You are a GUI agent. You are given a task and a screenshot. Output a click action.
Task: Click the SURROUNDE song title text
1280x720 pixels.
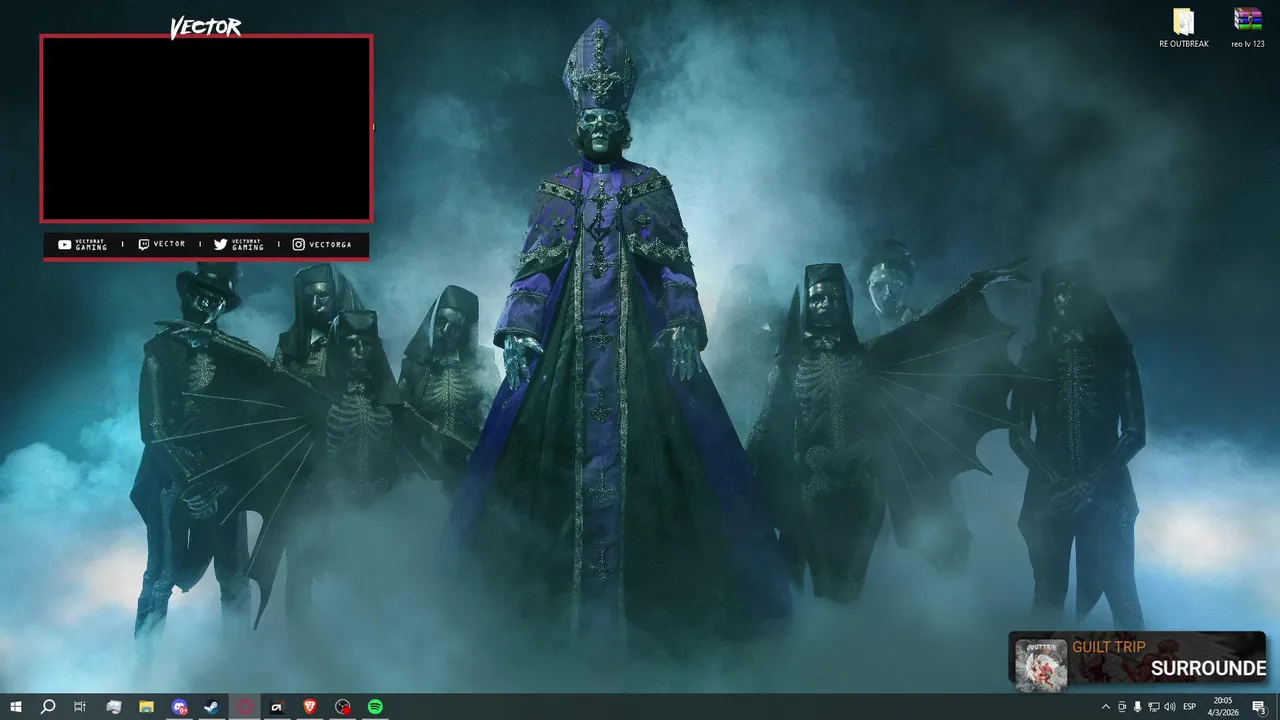tap(1208, 668)
